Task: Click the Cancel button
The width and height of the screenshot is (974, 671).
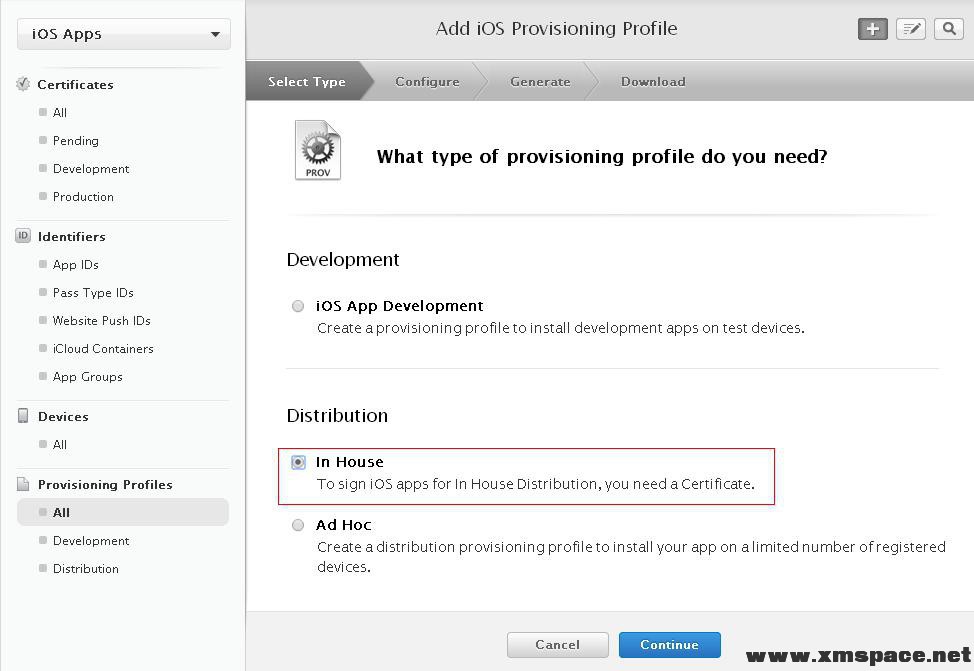Action: click(557, 645)
